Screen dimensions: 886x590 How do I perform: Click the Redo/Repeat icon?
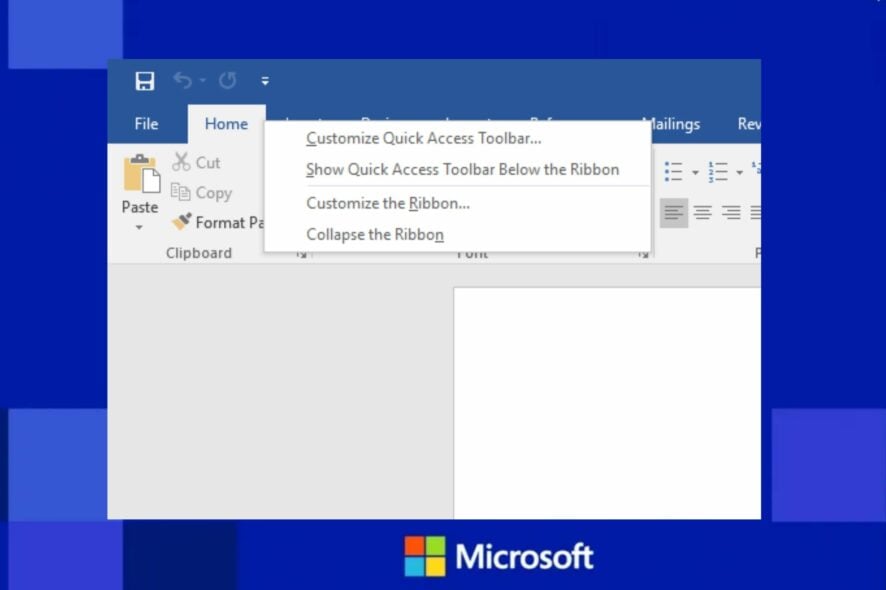click(228, 81)
